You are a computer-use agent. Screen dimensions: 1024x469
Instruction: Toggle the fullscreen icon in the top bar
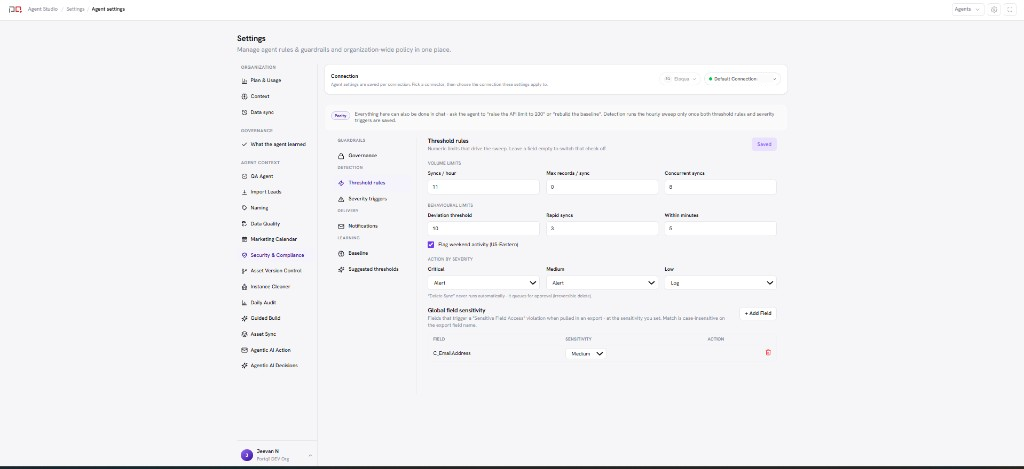[1012, 10]
